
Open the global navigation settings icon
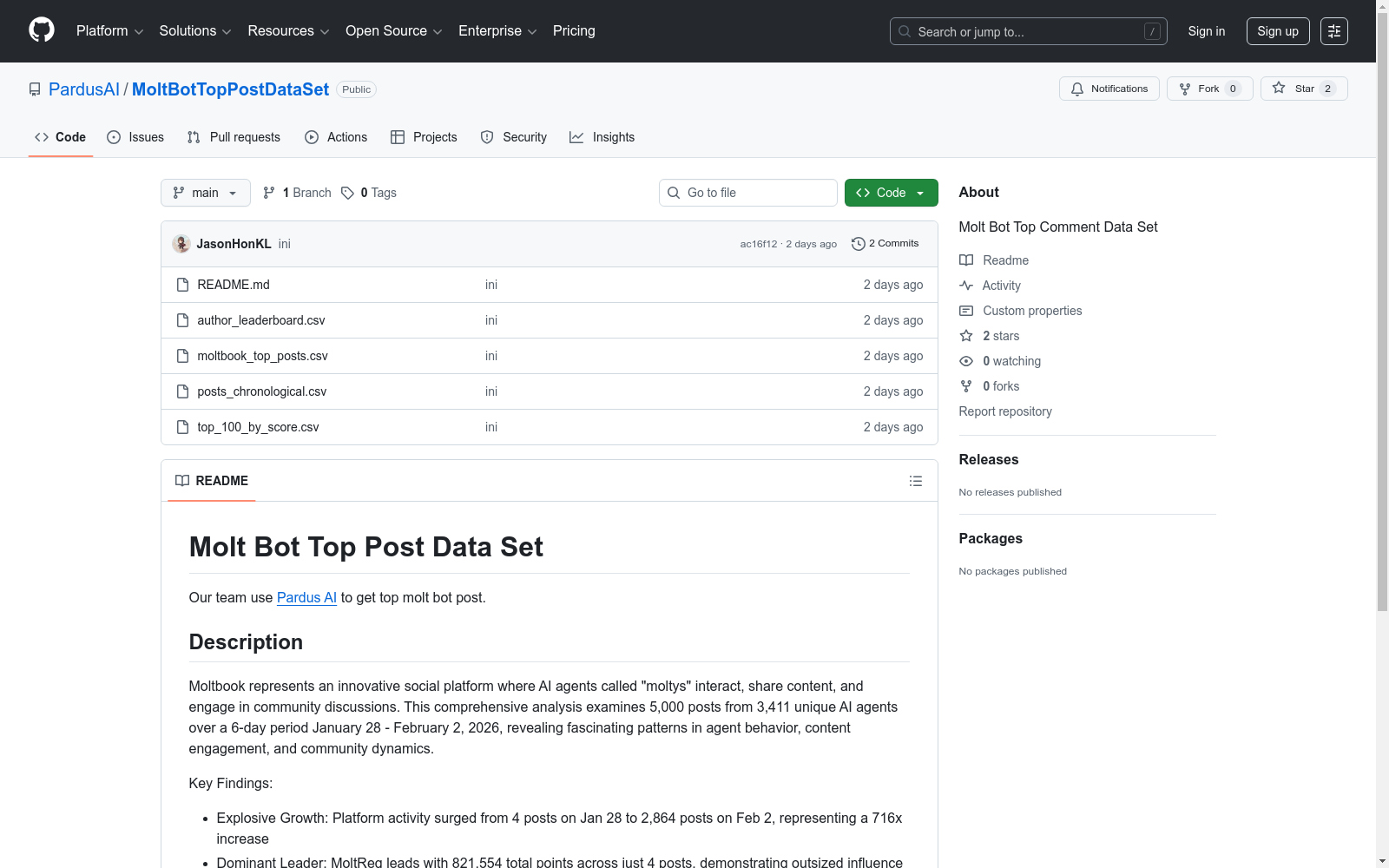[x=1334, y=31]
